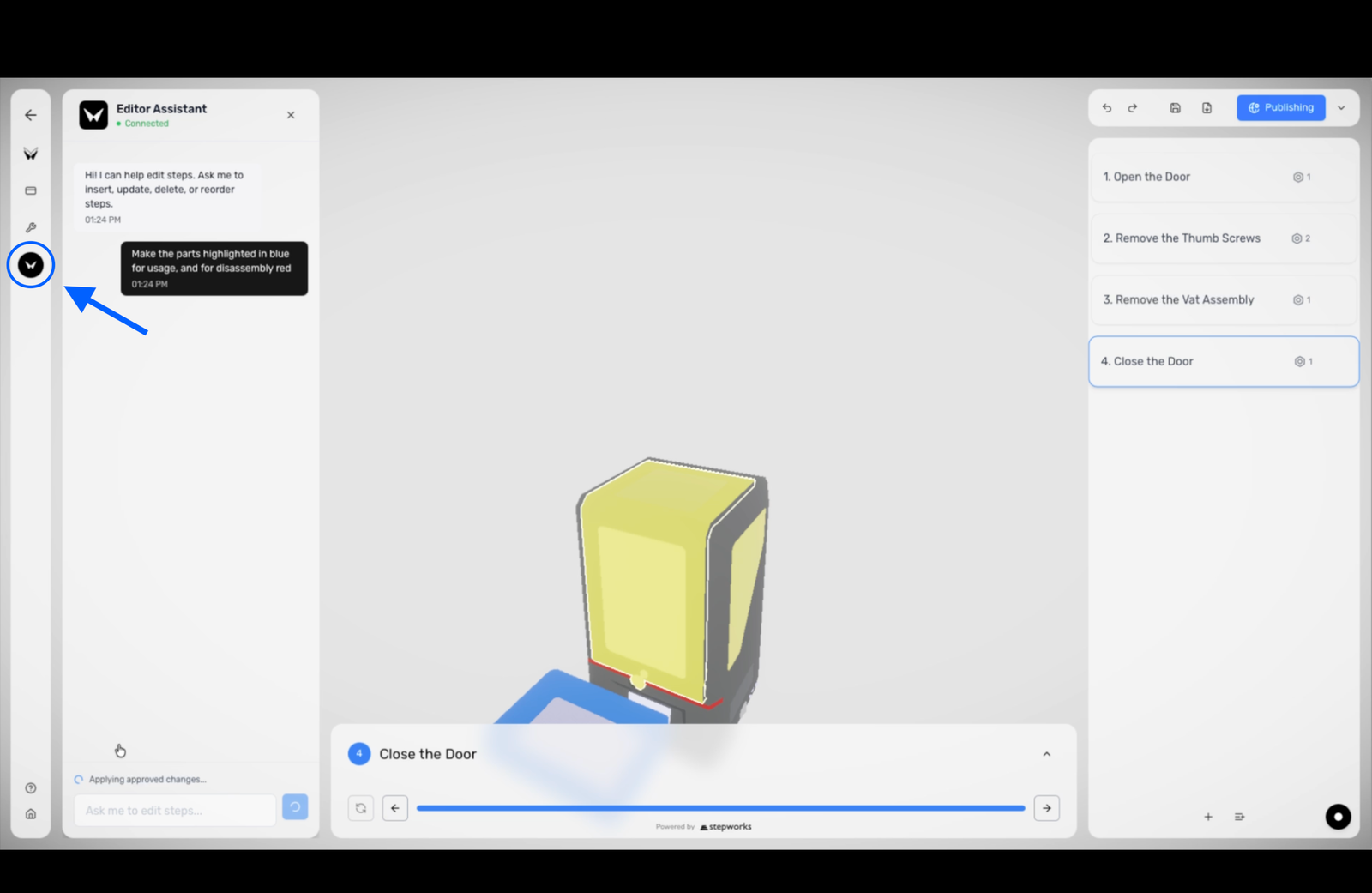1372x893 pixels.
Task: Go to home icon in sidebar
Action: (31, 814)
